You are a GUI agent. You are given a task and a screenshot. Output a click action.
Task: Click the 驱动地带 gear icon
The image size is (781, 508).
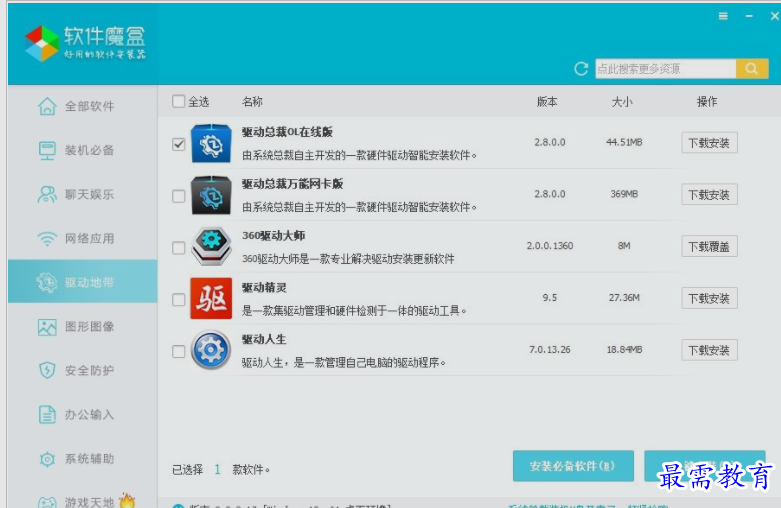(47, 282)
